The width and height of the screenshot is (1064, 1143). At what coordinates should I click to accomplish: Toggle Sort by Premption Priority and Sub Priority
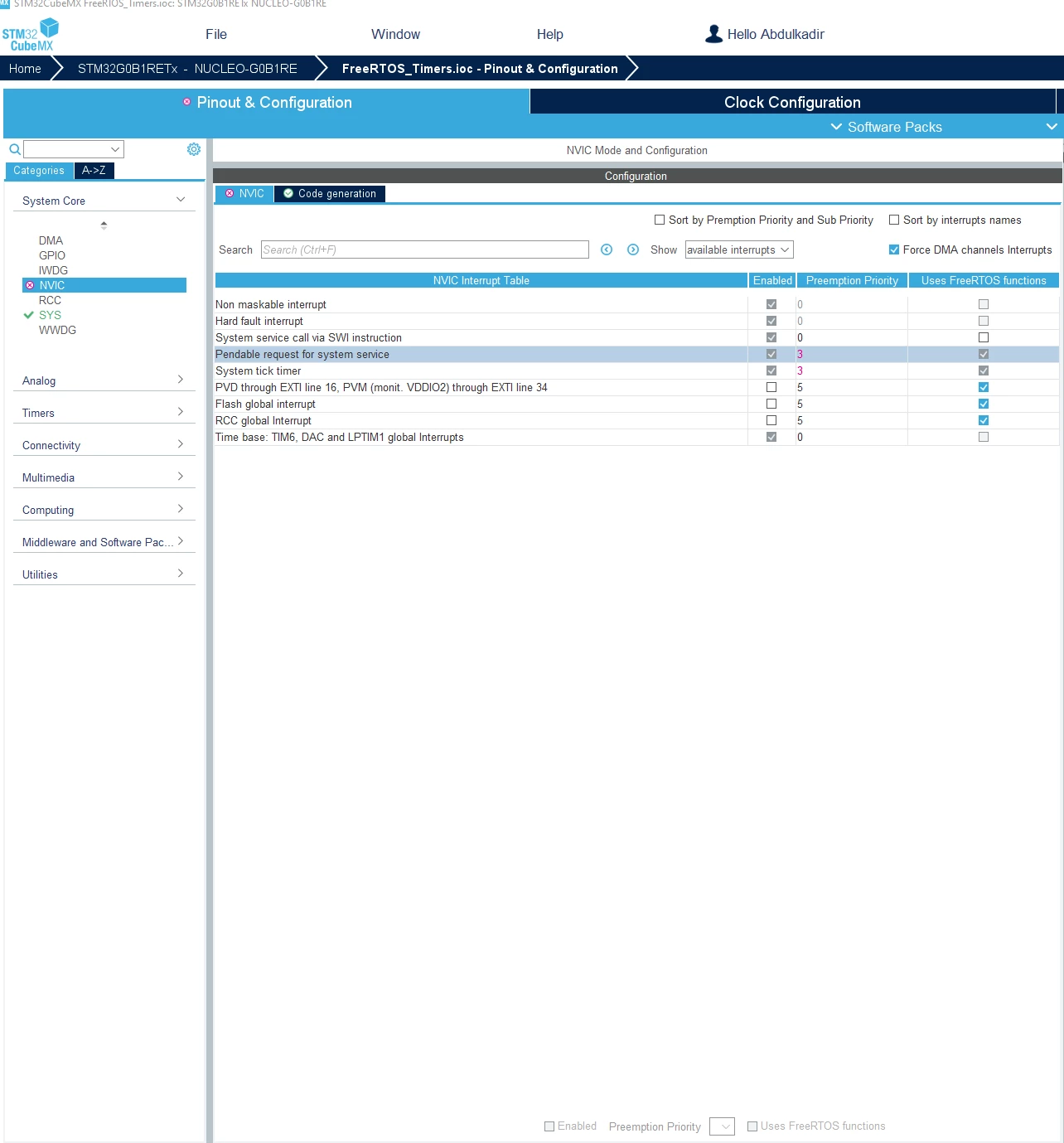click(660, 220)
